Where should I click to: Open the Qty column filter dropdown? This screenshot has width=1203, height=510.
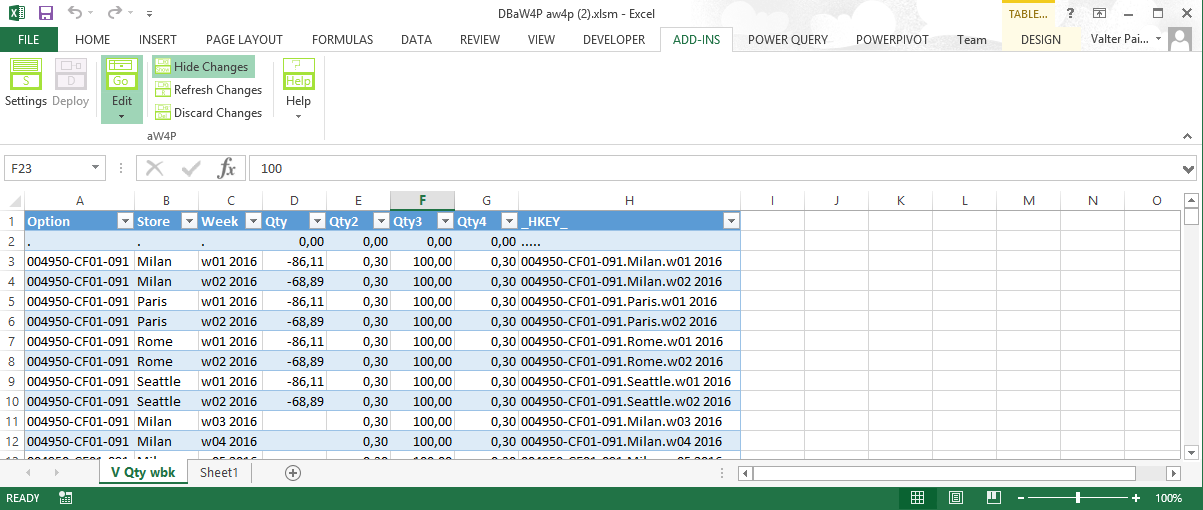click(x=317, y=221)
